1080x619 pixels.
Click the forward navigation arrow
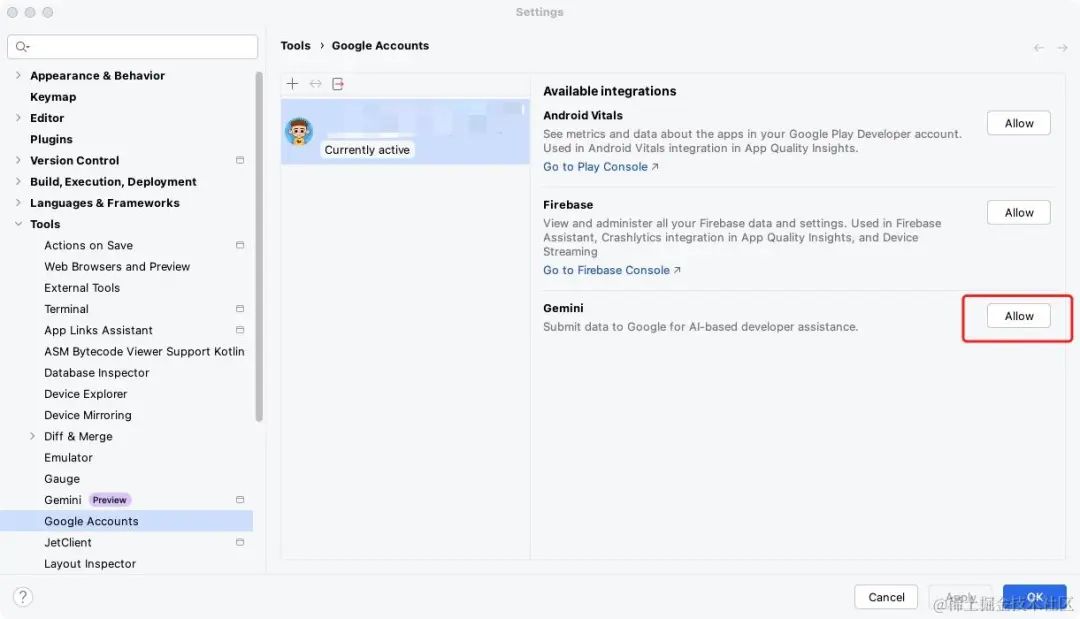[x=1062, y=48]
